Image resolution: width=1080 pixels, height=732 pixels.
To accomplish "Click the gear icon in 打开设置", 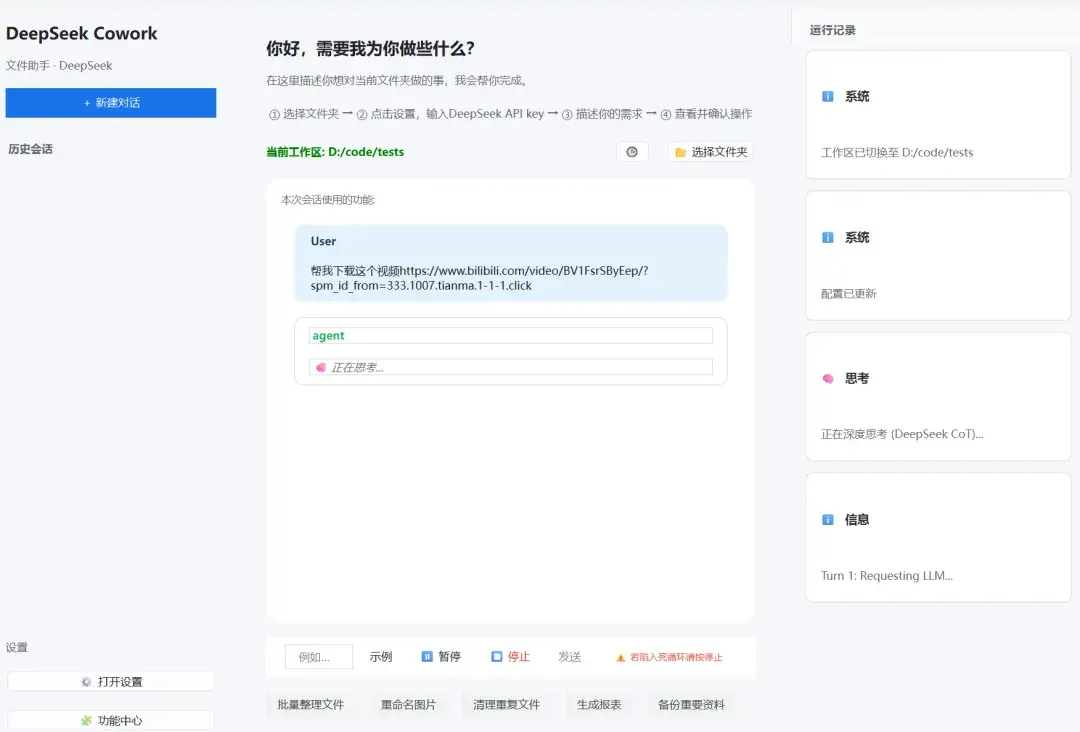I will coord(86,682).
